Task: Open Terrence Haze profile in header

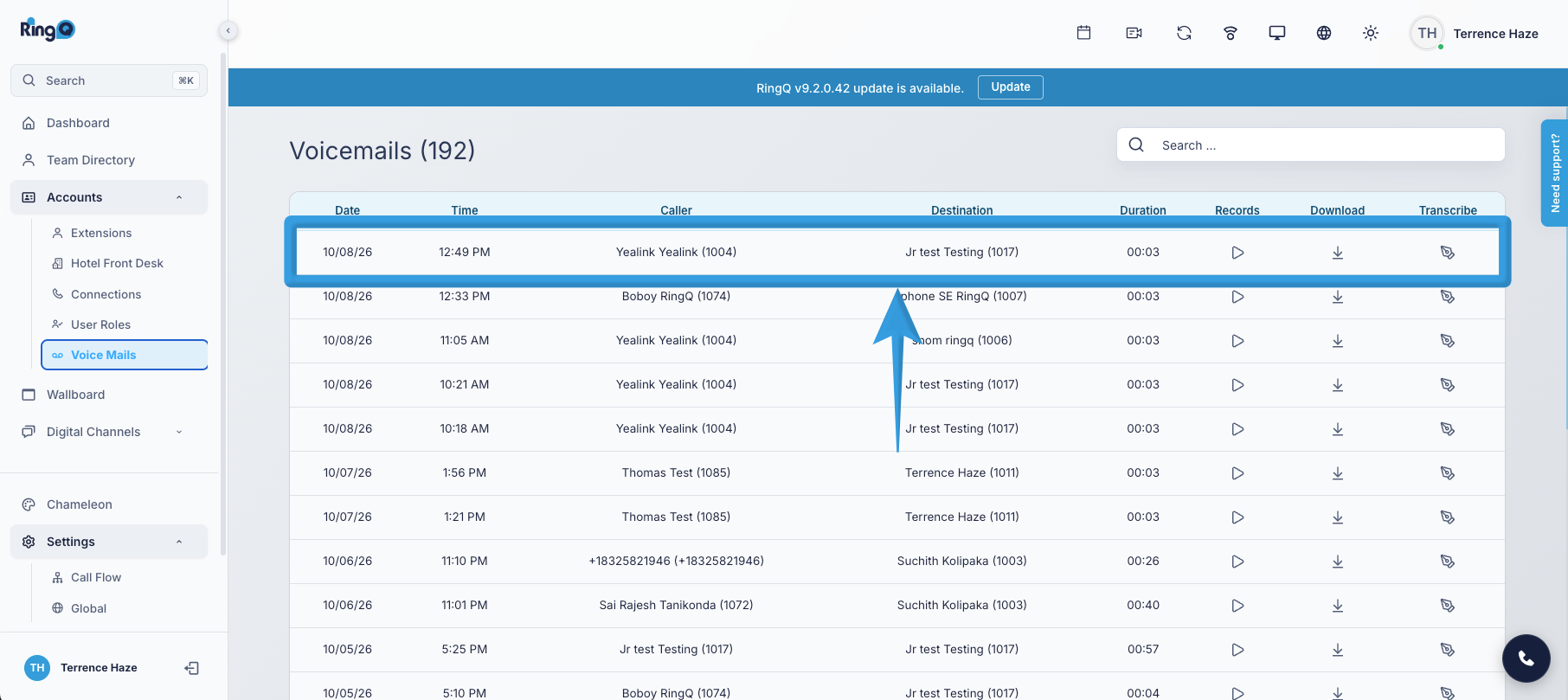Action: (1475, 34)
